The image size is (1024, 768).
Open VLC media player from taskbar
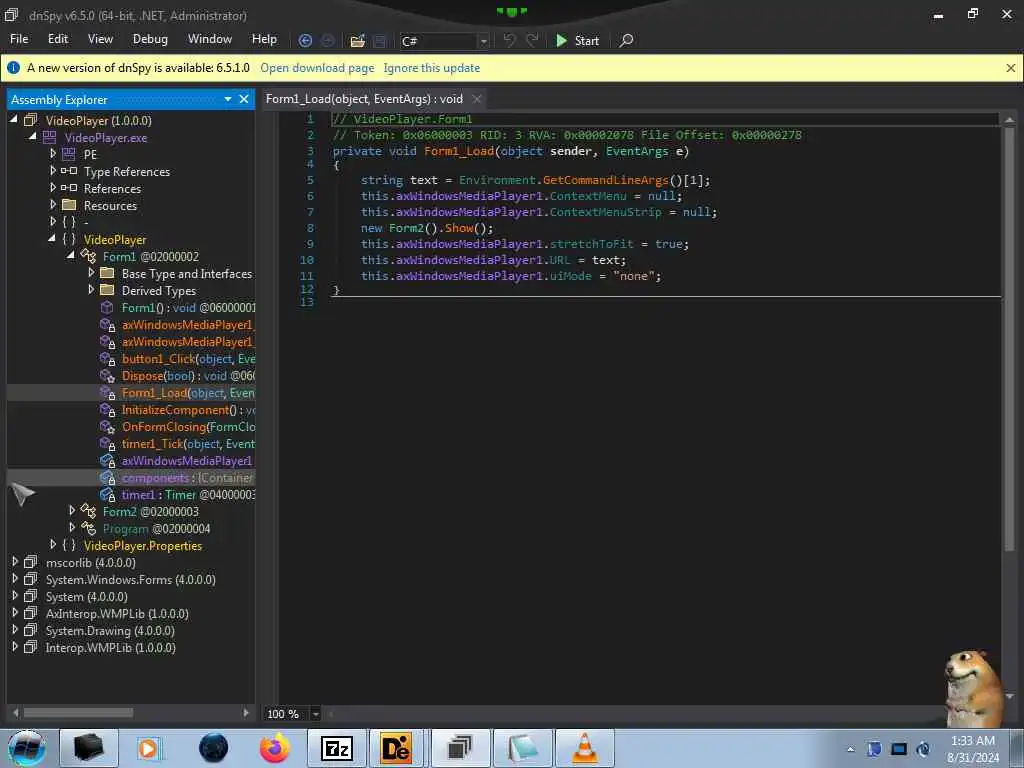[x=585, y=748]
